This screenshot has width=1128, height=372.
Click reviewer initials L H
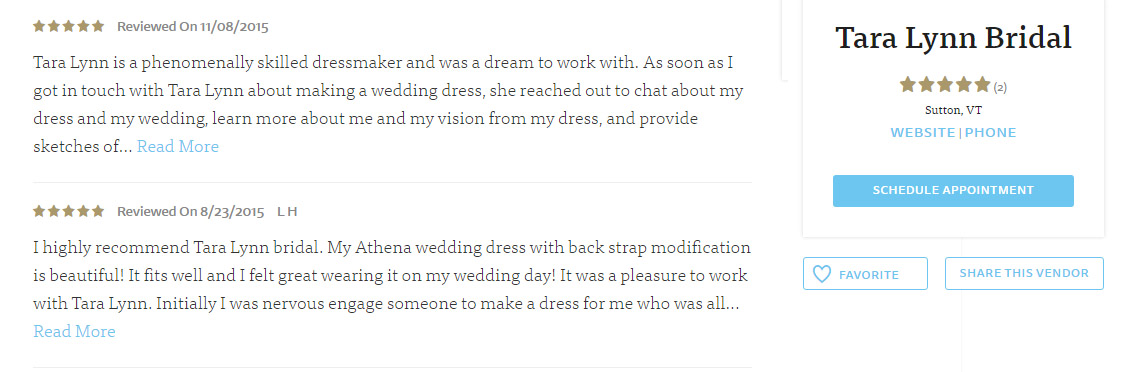click(287, 212)
